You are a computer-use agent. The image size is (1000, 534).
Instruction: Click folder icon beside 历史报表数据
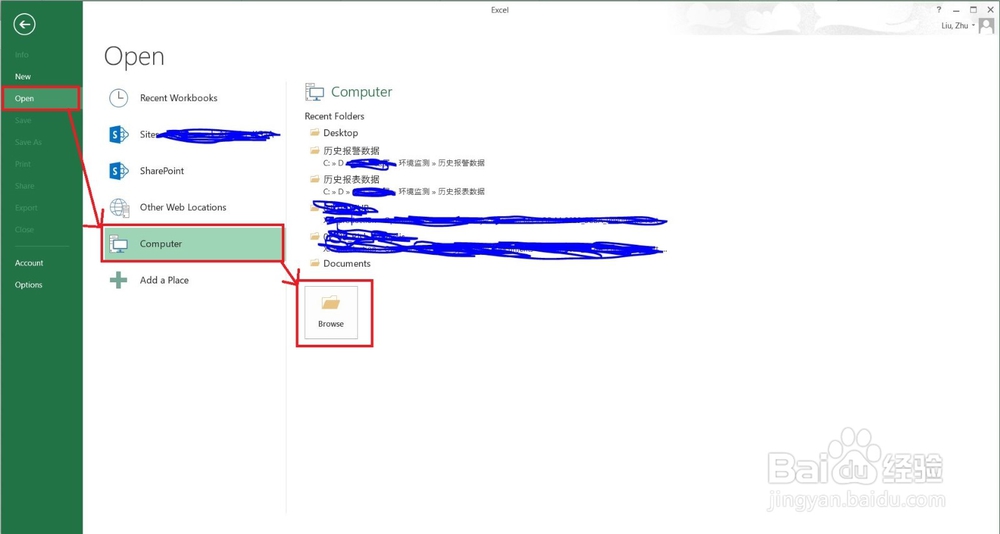314,179
